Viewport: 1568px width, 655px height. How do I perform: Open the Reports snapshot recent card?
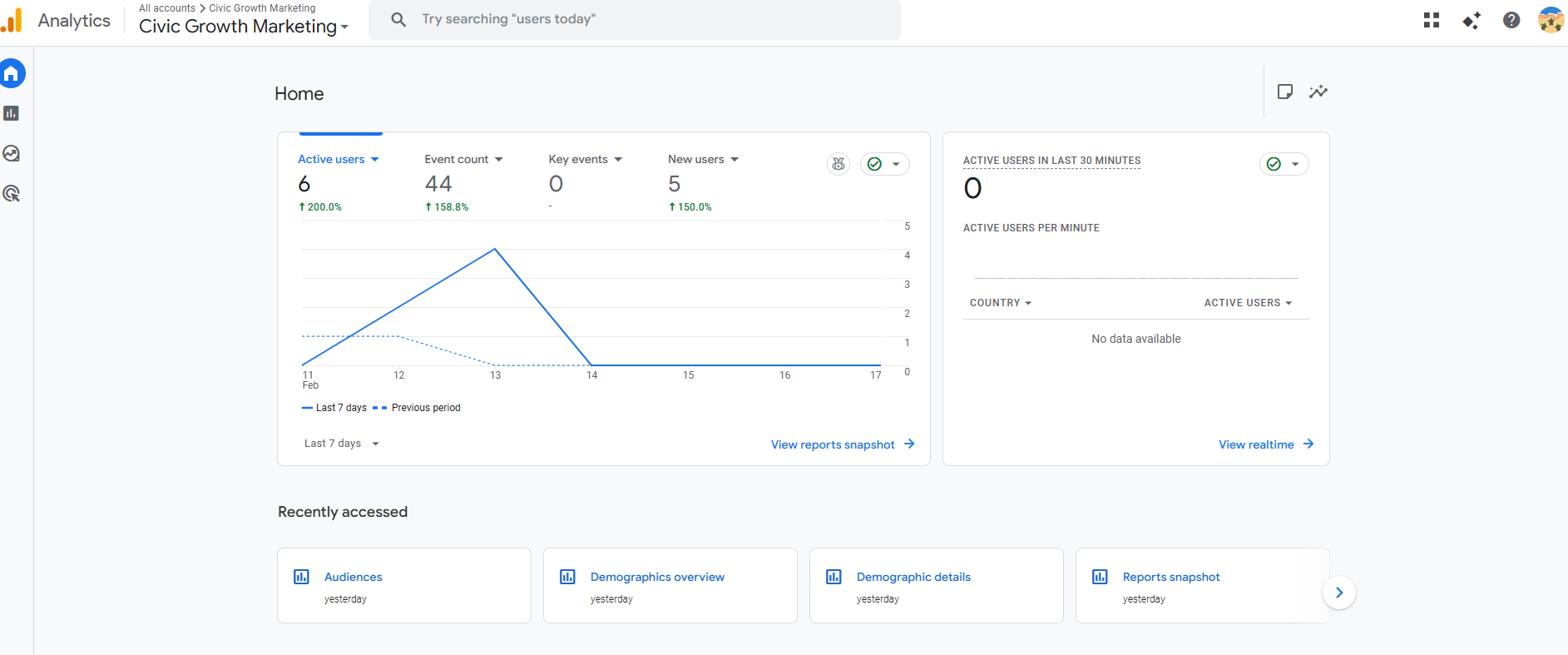pos(1203,585)
